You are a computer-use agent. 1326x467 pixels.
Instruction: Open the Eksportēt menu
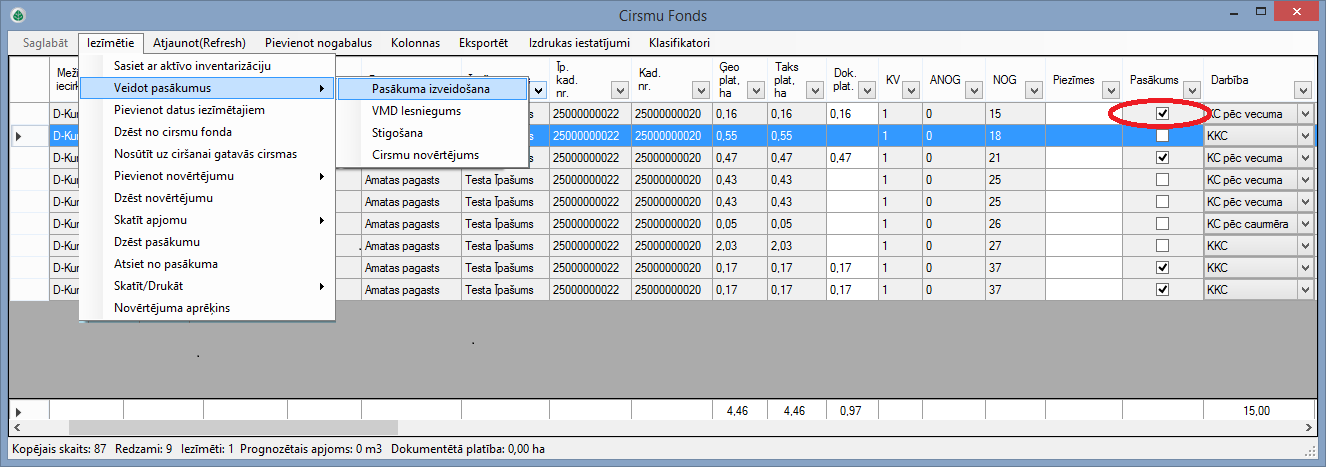483,43
